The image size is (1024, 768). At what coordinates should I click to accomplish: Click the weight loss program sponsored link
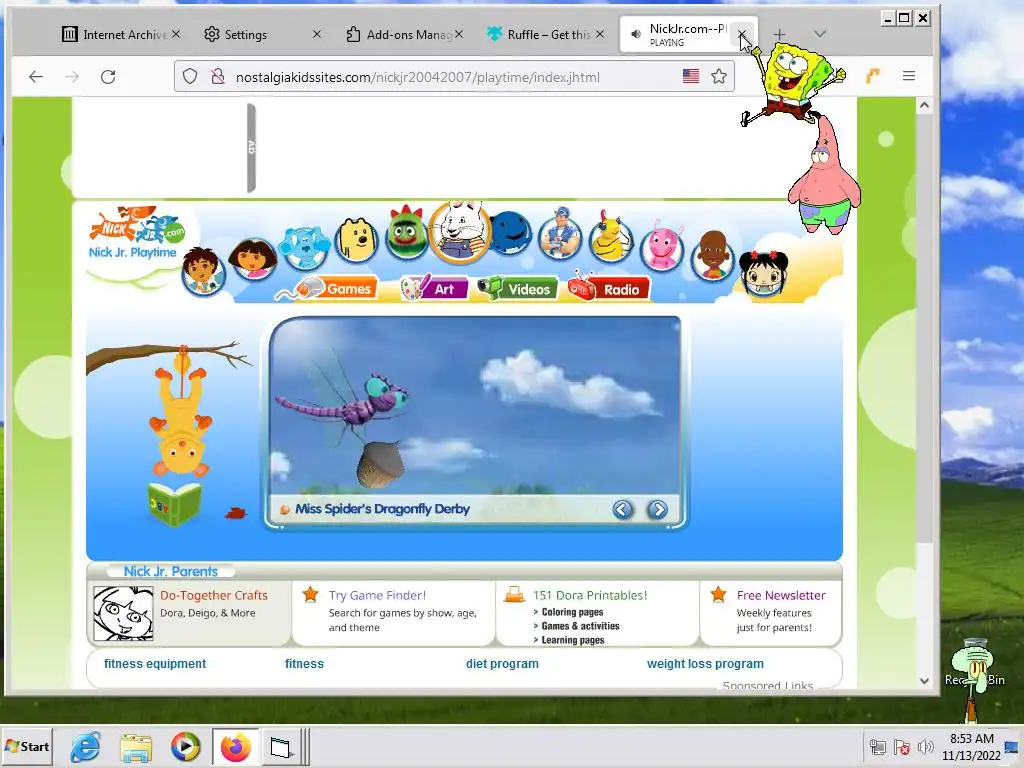pyautogui.click(x=705, y=664)
